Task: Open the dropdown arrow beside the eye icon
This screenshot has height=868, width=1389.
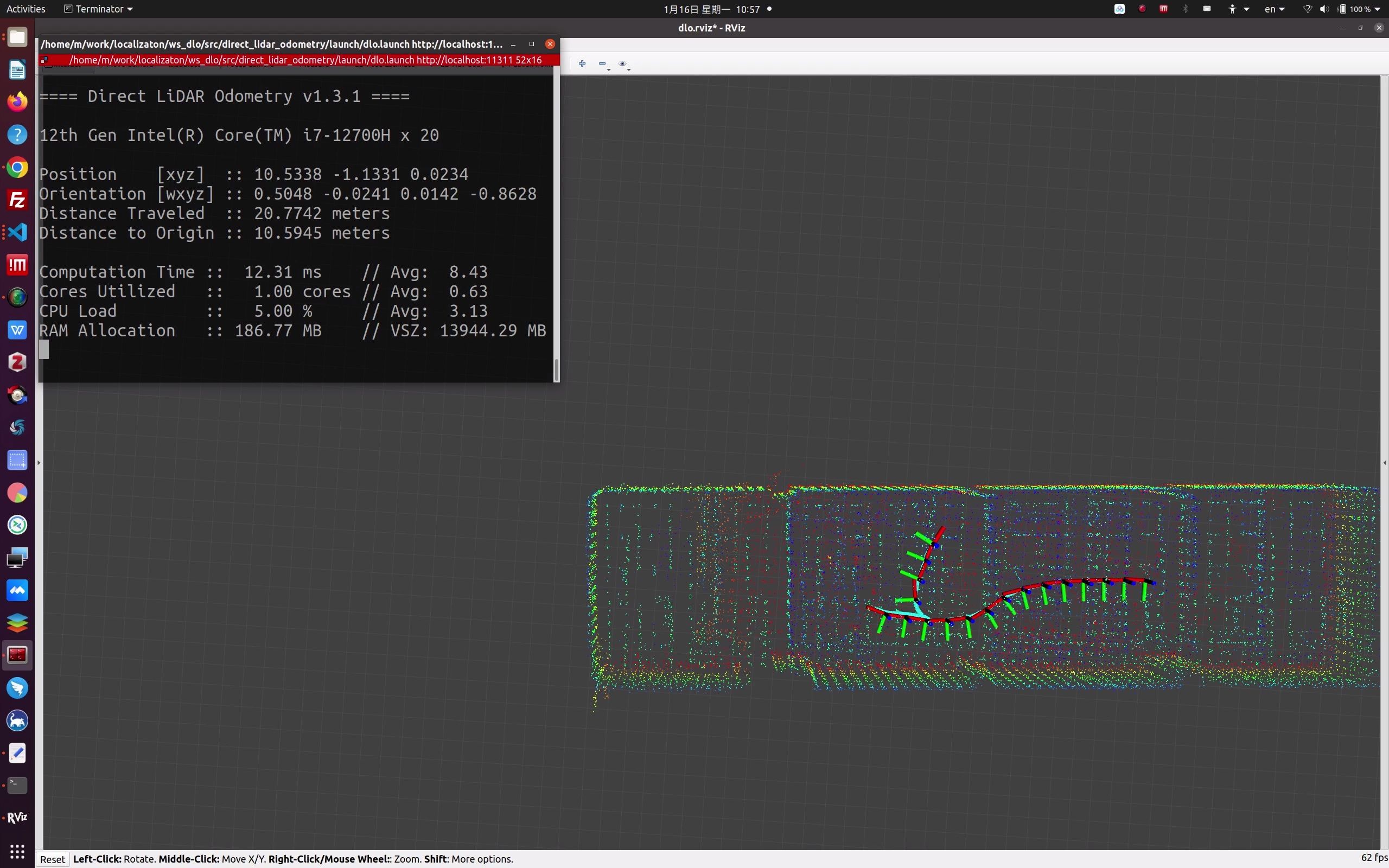Action: click(x=629, y=69)
